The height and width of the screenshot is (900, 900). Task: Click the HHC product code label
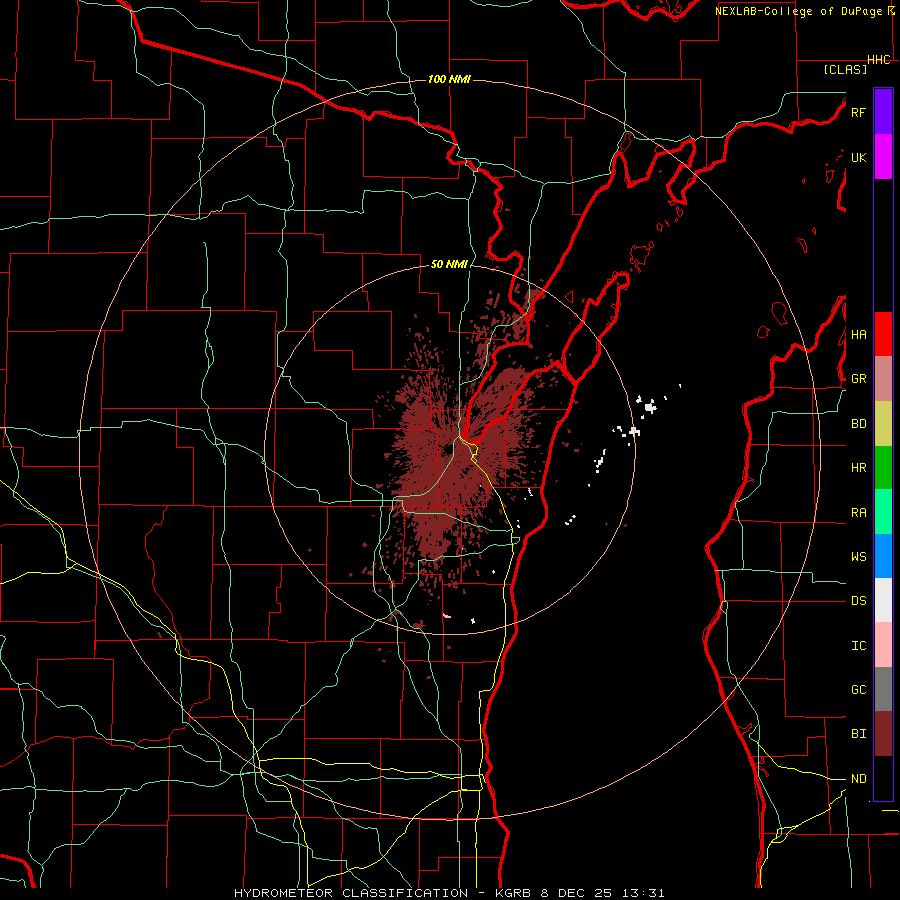click(x=879, y=60)
